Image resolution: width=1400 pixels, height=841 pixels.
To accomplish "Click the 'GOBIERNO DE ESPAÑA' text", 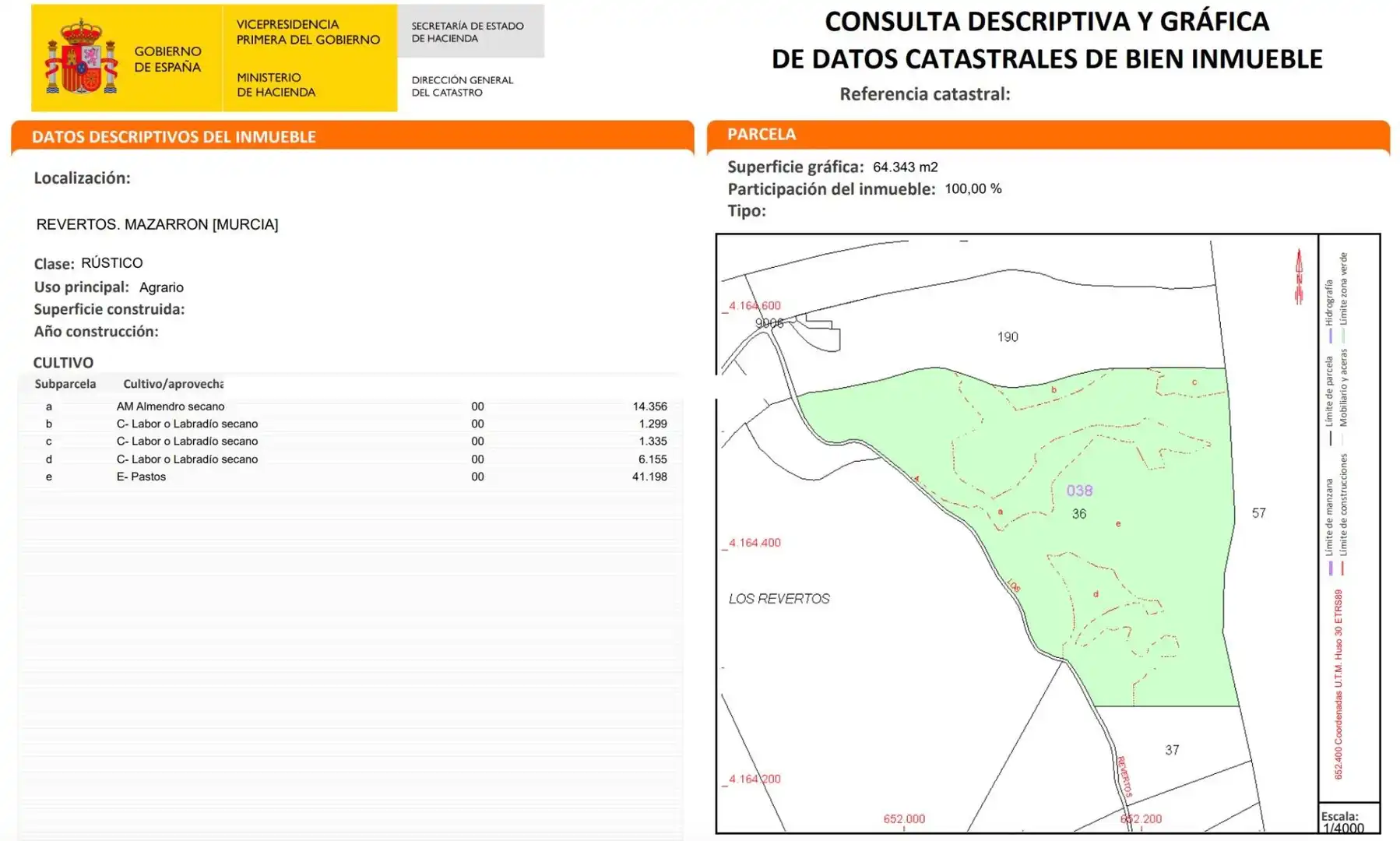I will (x=167, y=59).
